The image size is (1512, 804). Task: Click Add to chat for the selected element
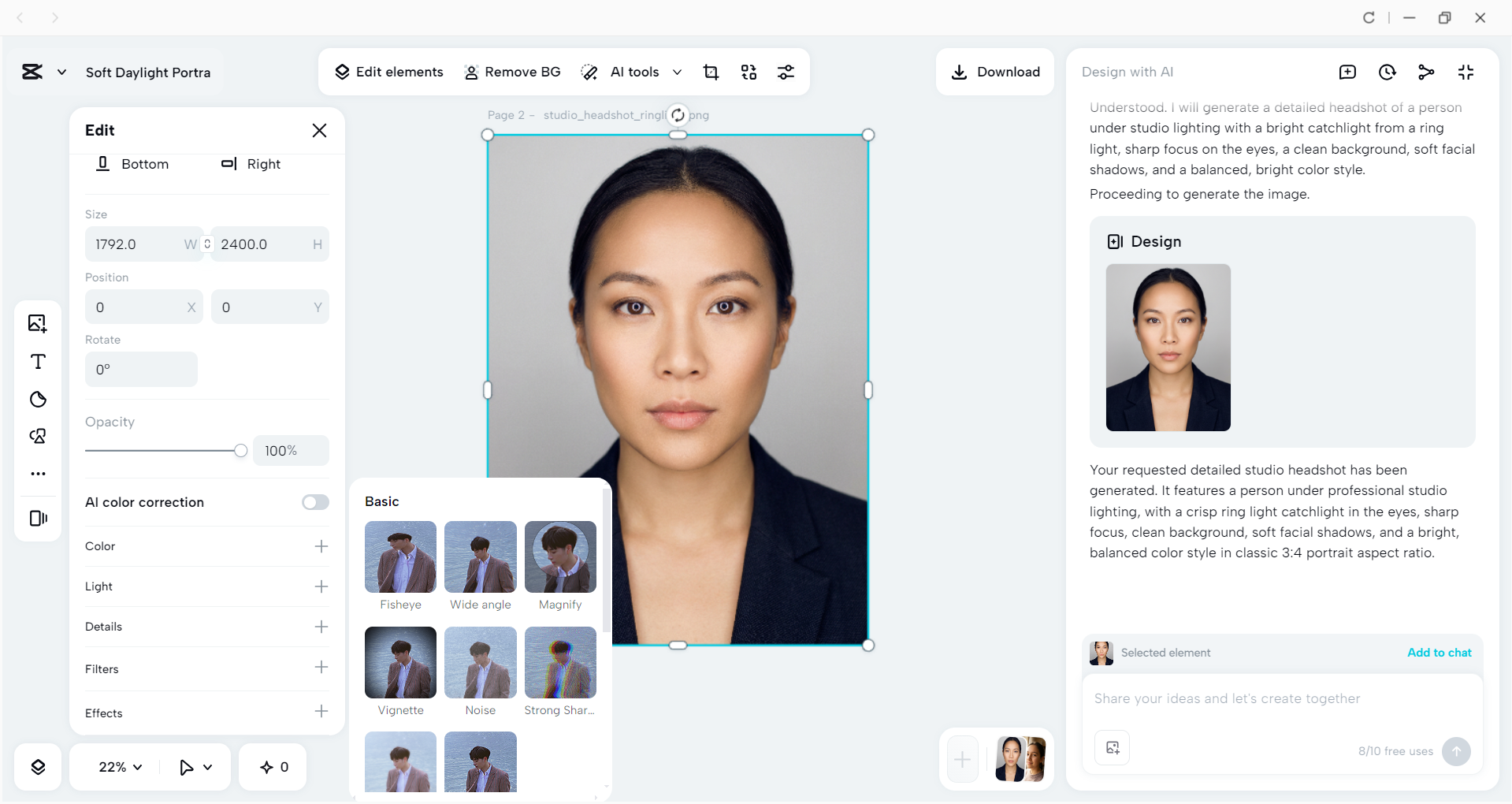[x=1439, y=653]
